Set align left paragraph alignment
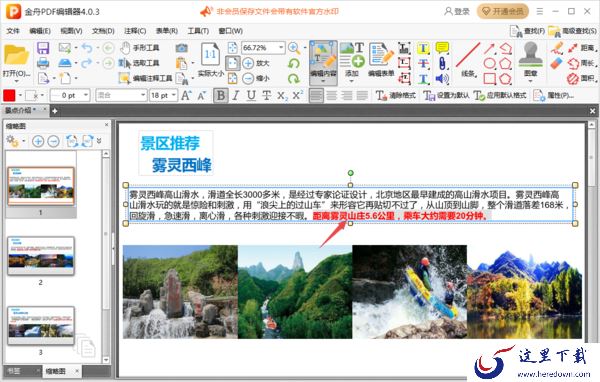 point(316,95)
